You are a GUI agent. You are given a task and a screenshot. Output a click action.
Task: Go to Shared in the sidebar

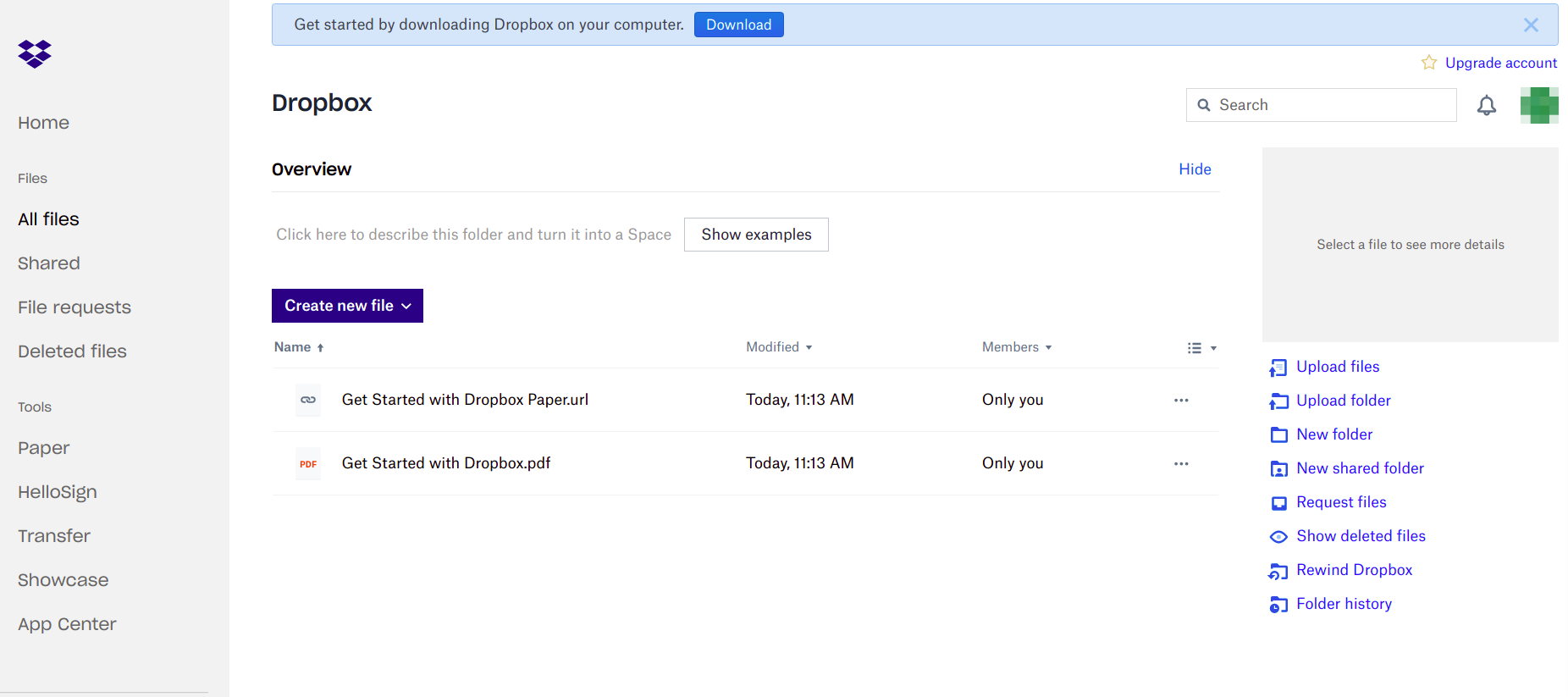49,263
